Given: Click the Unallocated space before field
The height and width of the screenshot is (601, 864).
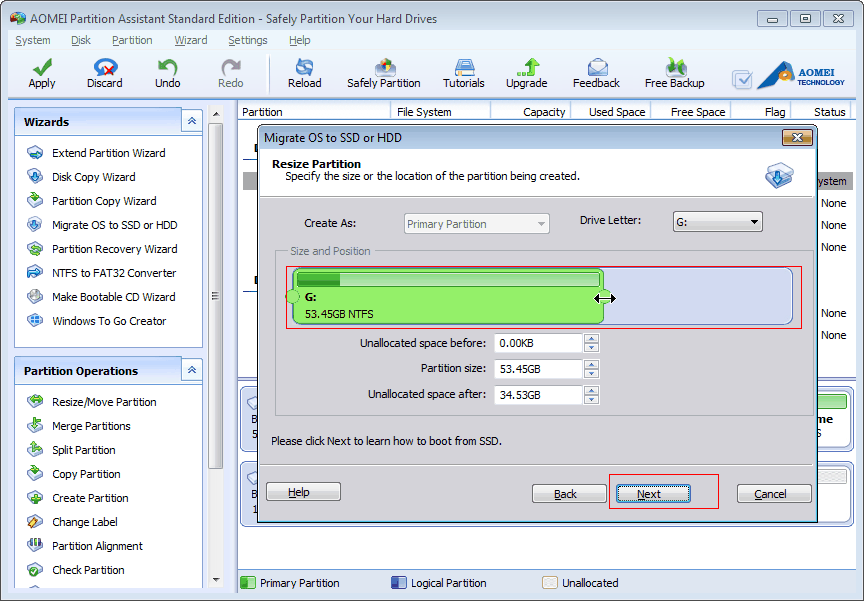Looking at the screenshot, I should 538,343.
